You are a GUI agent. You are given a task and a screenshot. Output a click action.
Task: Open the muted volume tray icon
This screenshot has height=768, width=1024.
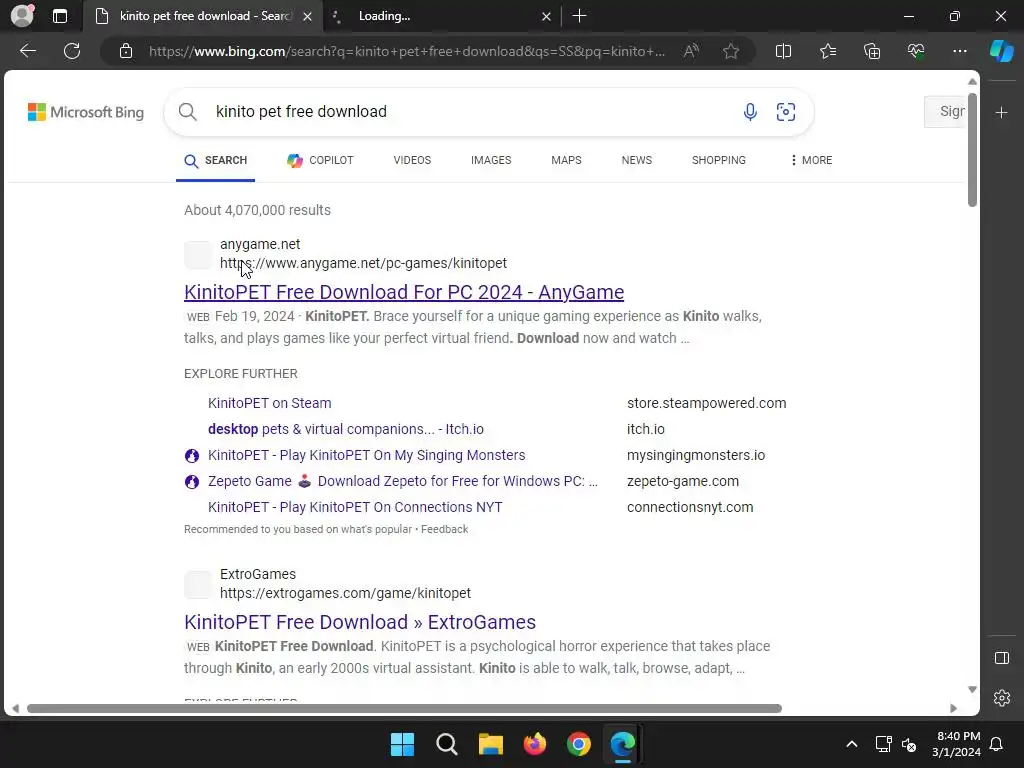coord(908,744)
